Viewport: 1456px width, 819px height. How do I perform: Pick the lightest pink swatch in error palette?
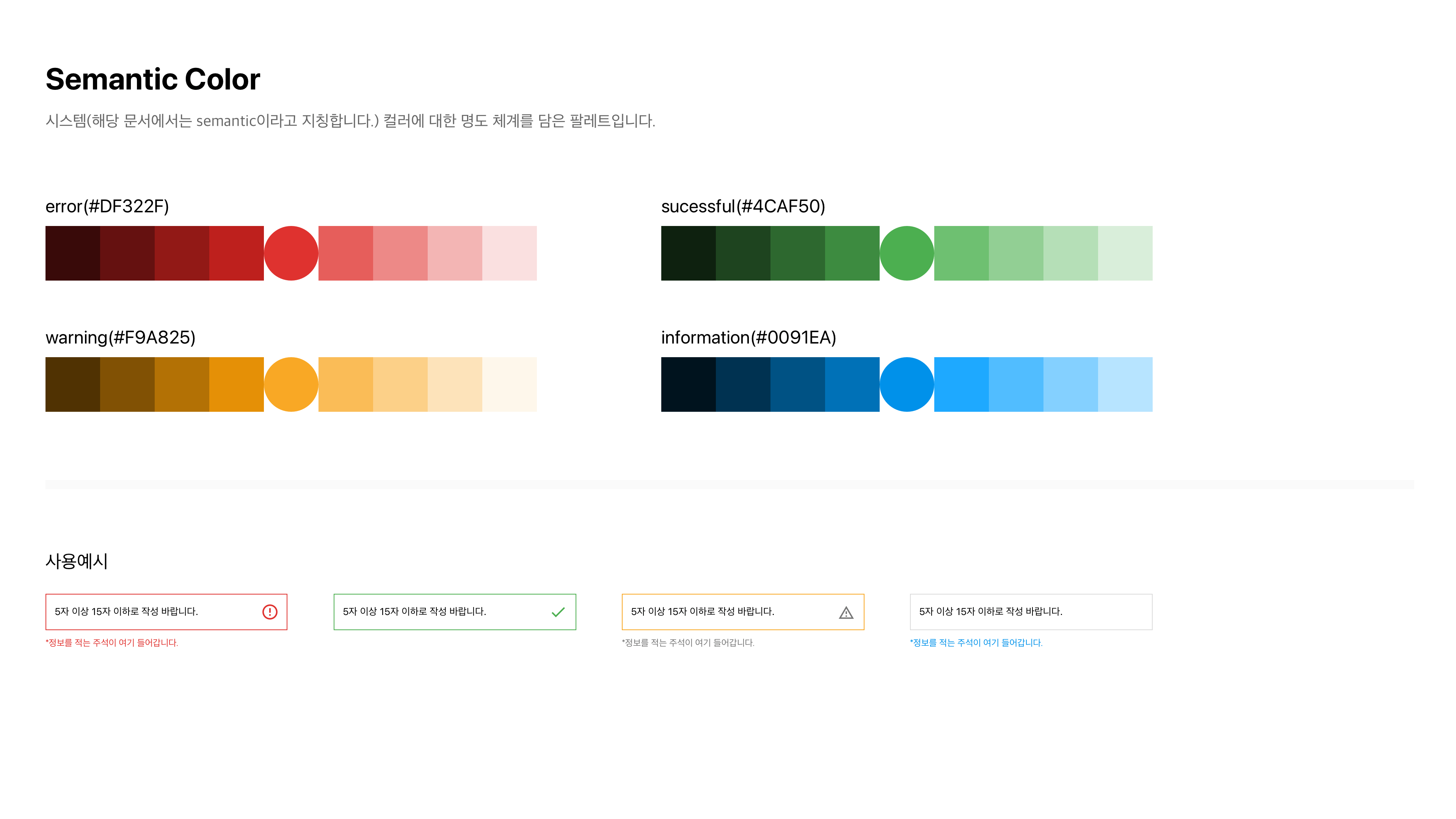[x=509, y=253]
